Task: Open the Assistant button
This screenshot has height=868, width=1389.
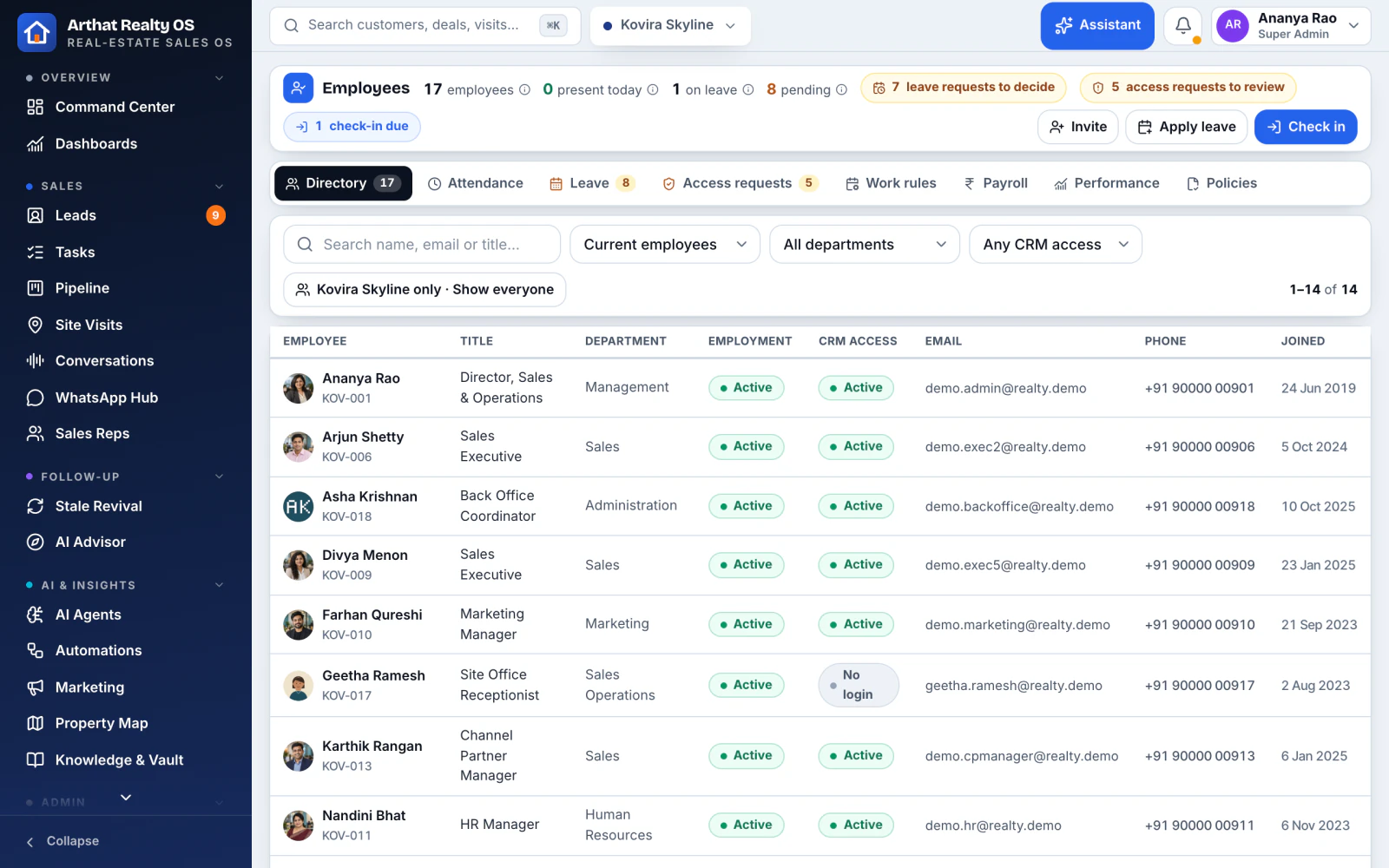Action: point(1097,25)
